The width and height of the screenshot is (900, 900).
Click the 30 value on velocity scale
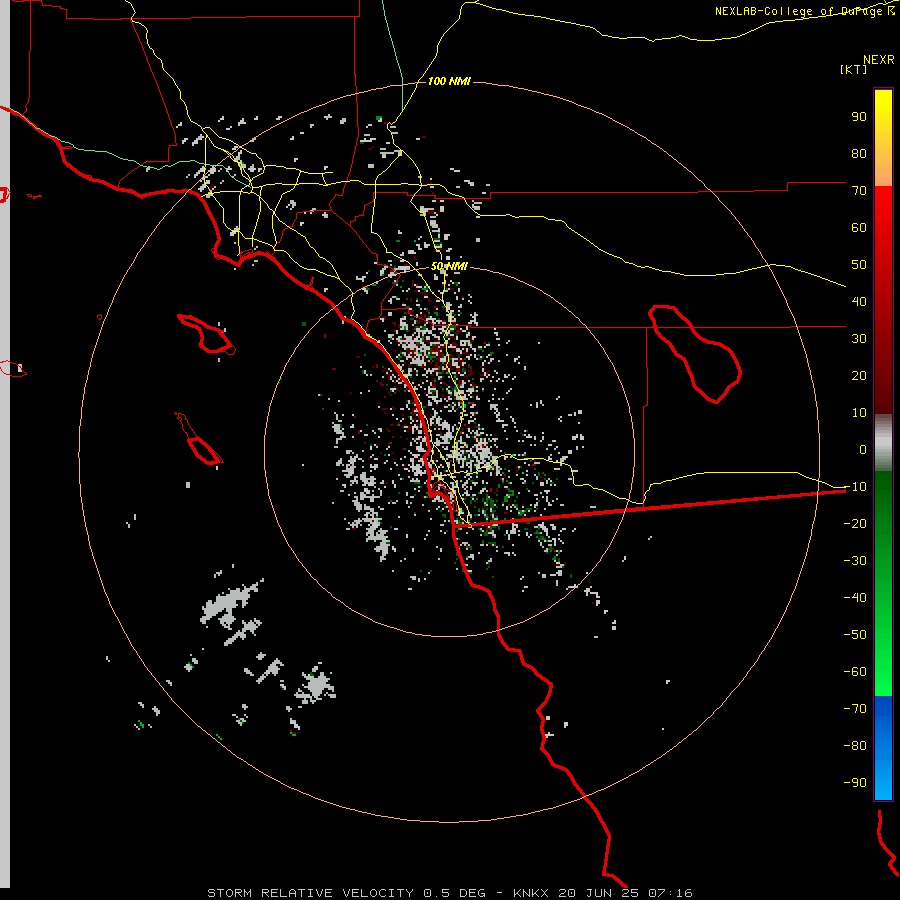(859, 339)
